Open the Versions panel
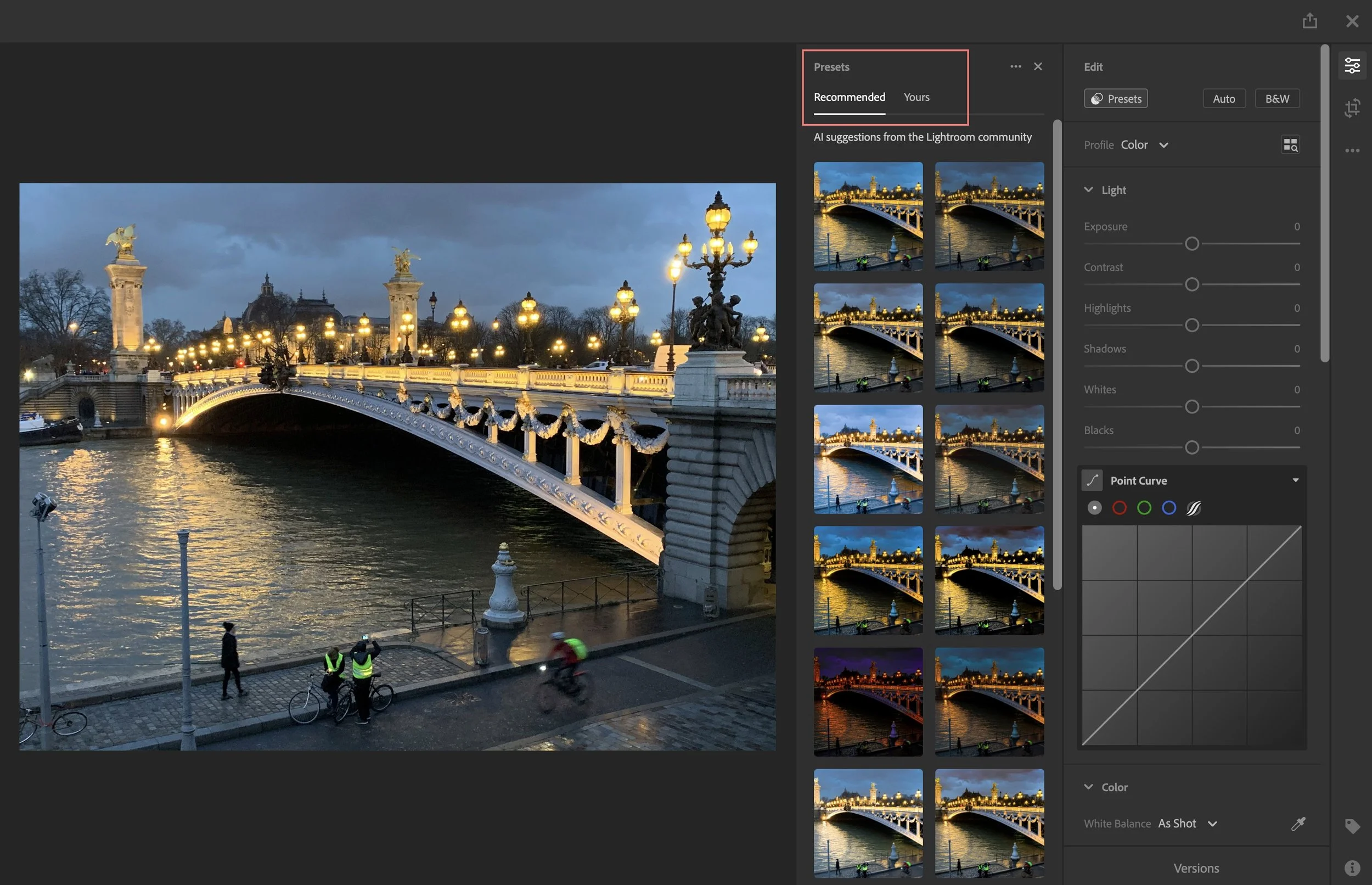This screenshot has width=1372, height=885. 1196,868
